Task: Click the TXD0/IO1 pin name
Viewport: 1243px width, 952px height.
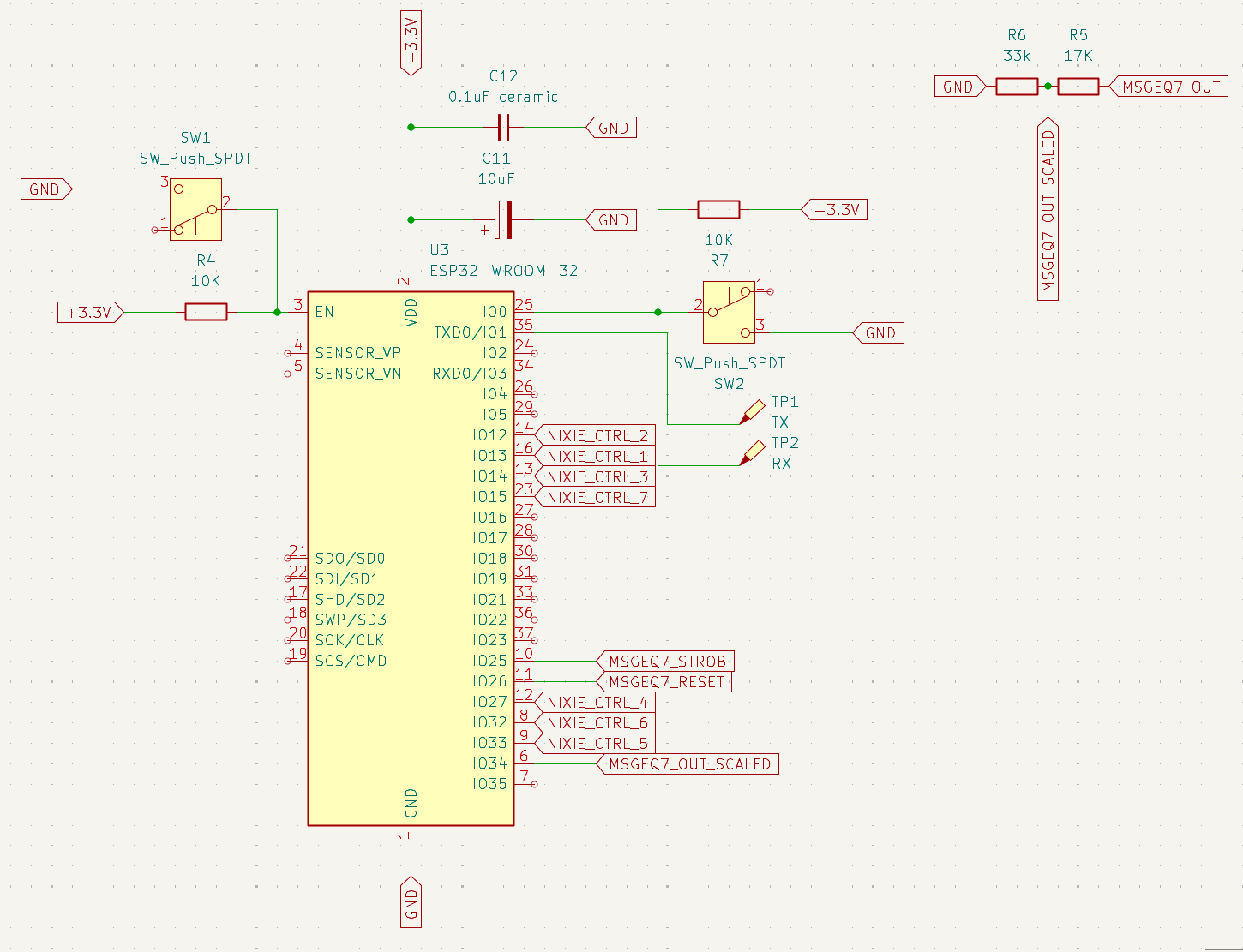Action: click(x=471, y=332)
